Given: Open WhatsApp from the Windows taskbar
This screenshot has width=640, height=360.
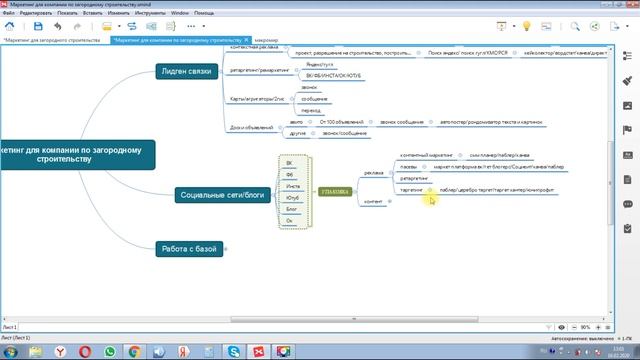Looking at the screenshot, I should point(109,351).
